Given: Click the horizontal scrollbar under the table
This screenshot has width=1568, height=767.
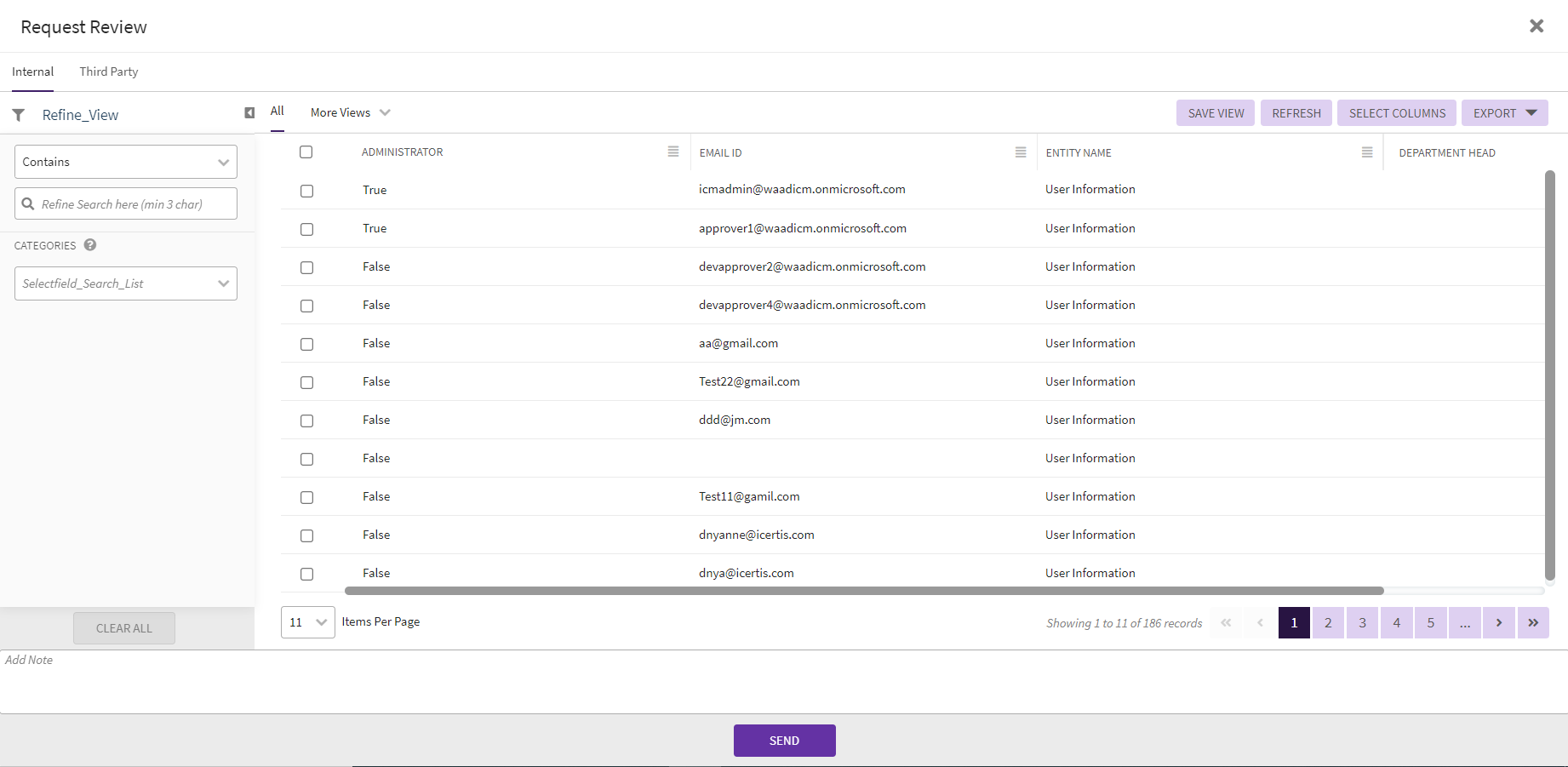Looking at the screenshot, I should pyautogui.click(x=863, y=591).
